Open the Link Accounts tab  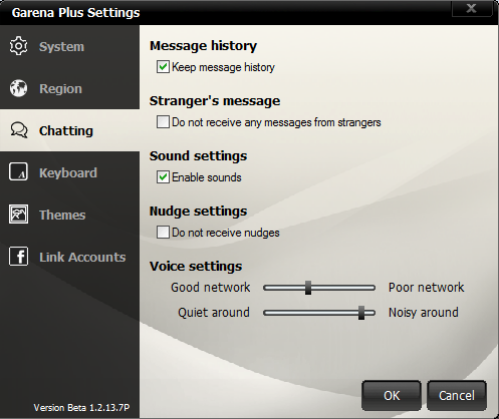pyautogui.click(x=70, y=257)
